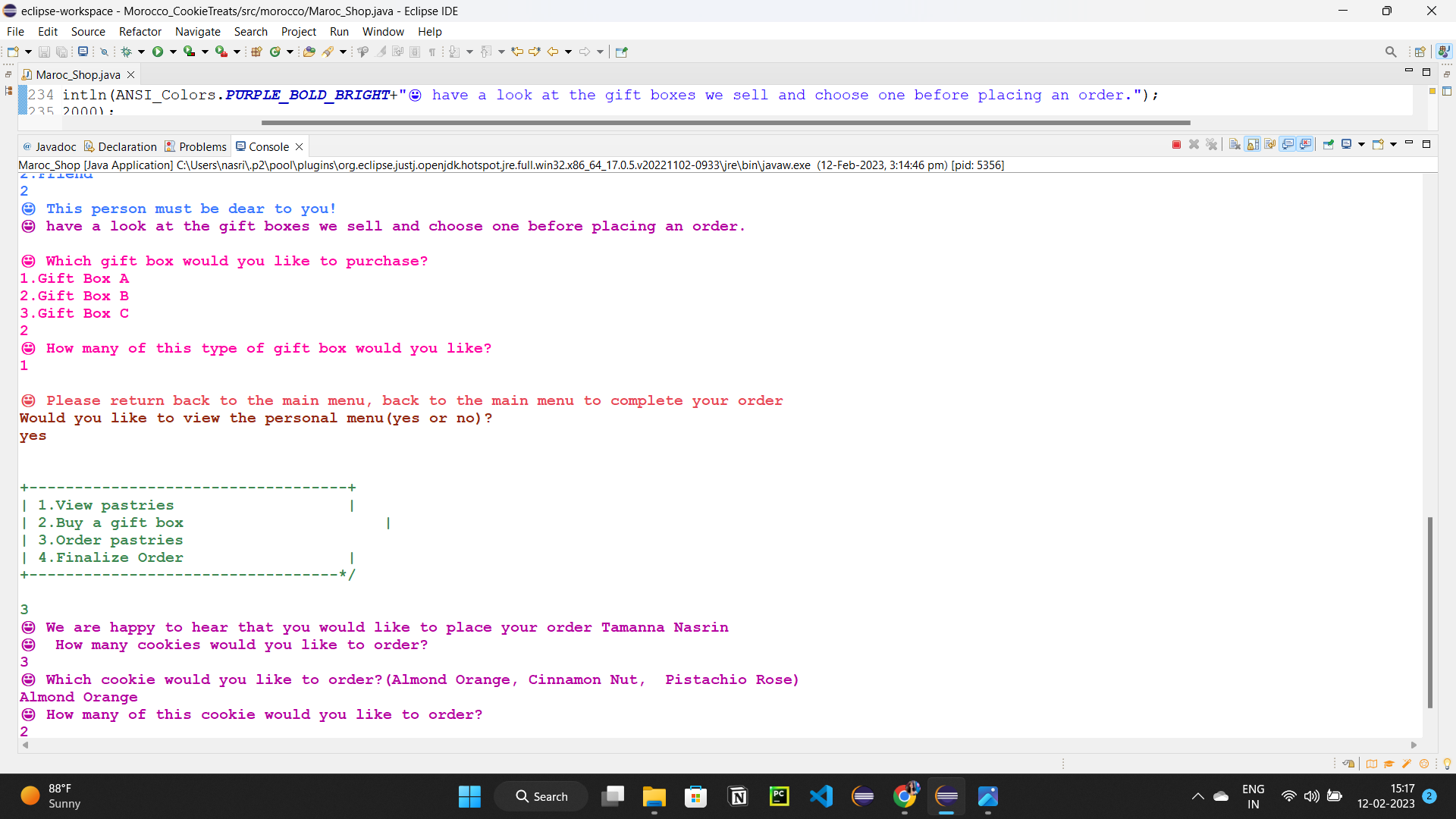Click the New Java Class icon
The width and height of the screenshot is (1456, 819).
click(275, 52)
